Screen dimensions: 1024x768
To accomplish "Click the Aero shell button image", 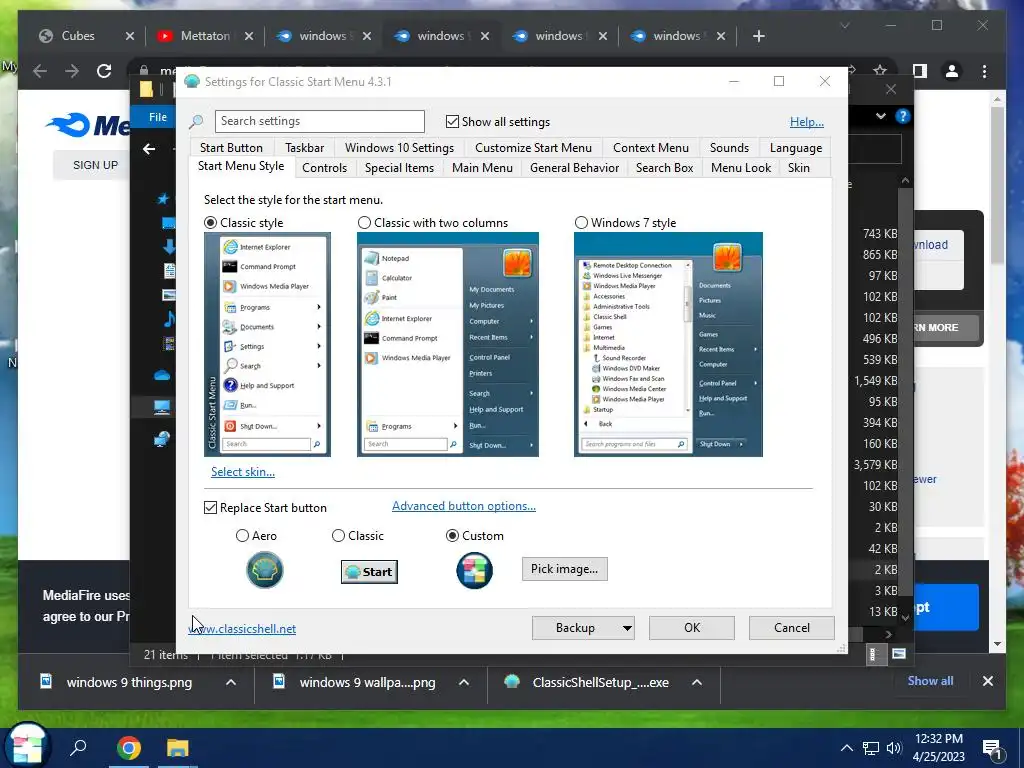I will click(264, 569).
